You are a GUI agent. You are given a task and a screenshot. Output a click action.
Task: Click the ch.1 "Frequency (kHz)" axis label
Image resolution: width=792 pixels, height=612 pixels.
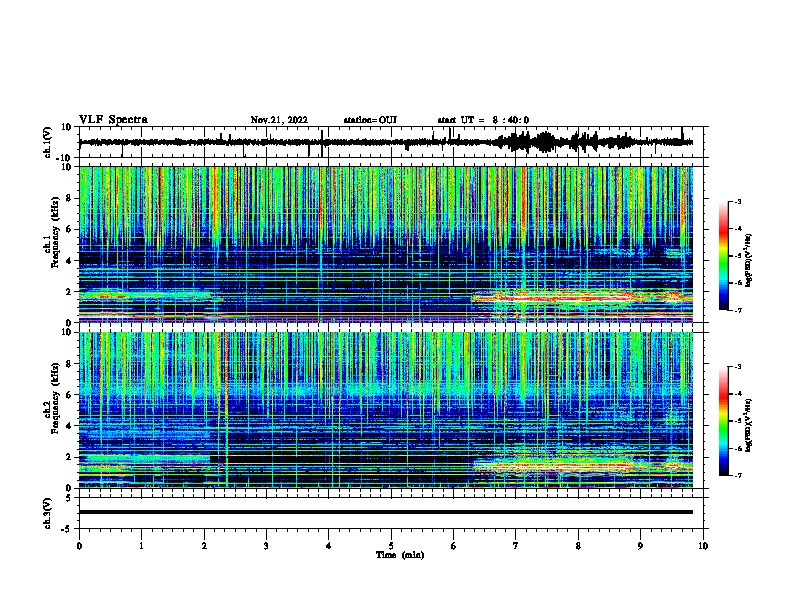(x=55, y=233)
